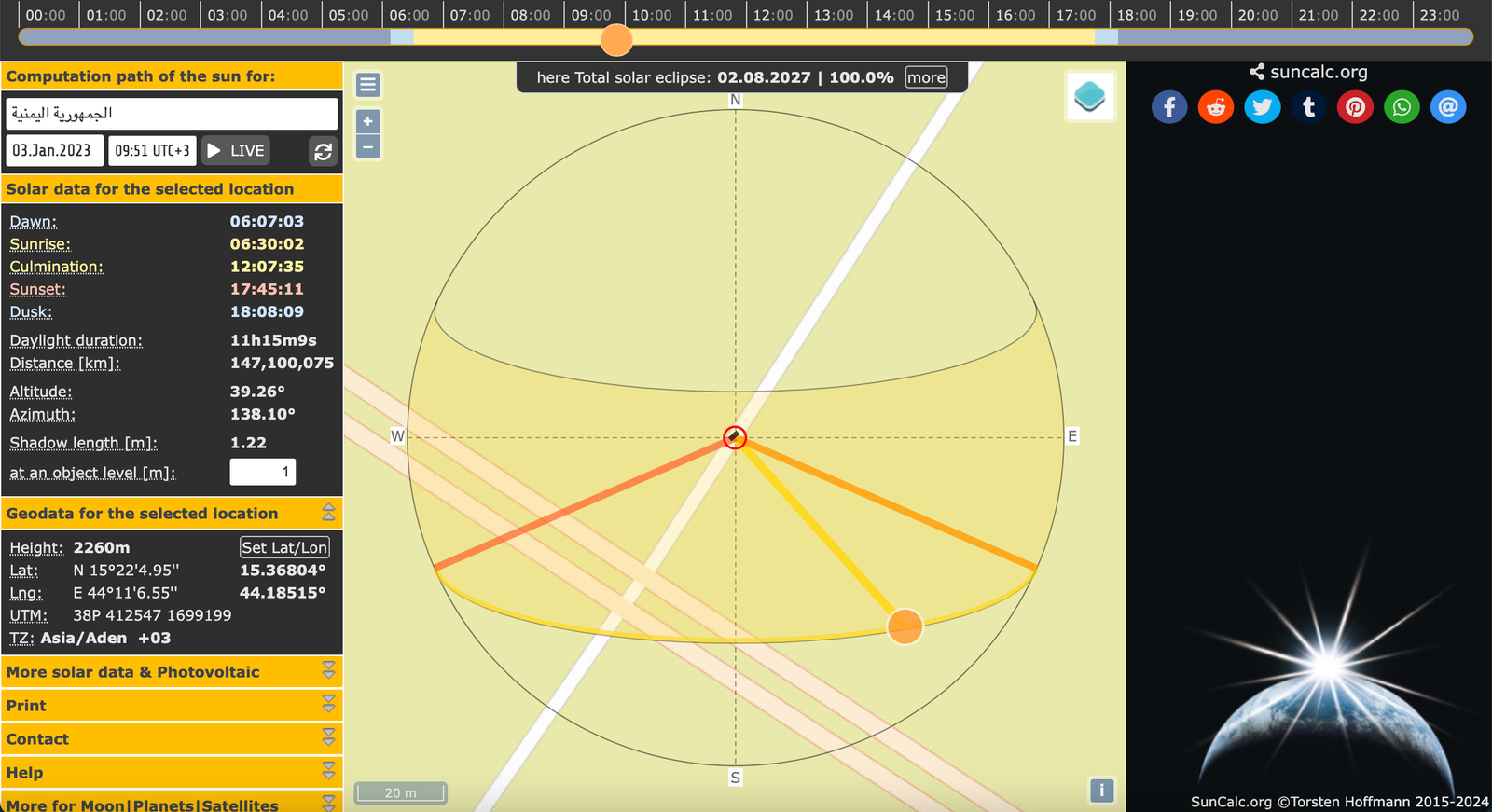Expand the Print section
The height and width of the screenshot is (812, 1492).
pos(328,705)
